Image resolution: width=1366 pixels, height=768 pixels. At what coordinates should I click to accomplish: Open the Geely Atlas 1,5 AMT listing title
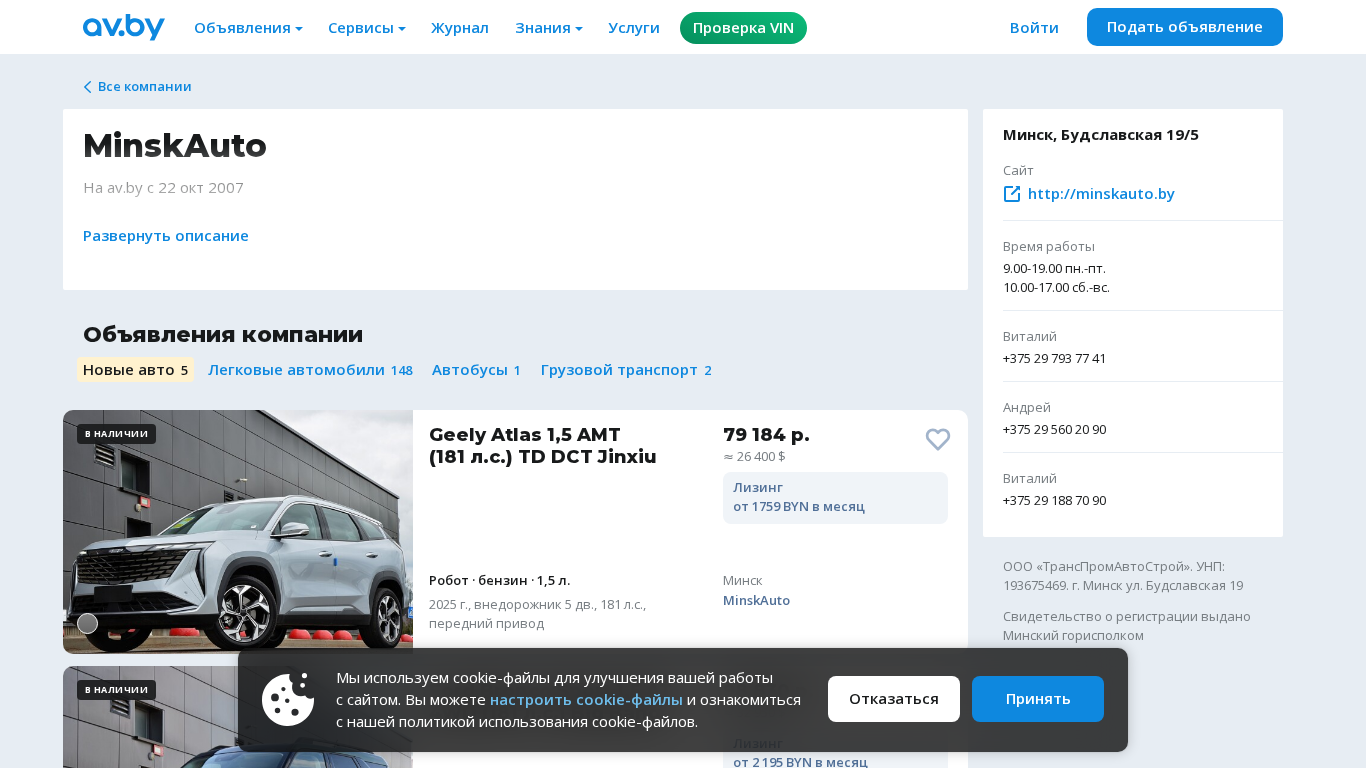click(543, 446)
